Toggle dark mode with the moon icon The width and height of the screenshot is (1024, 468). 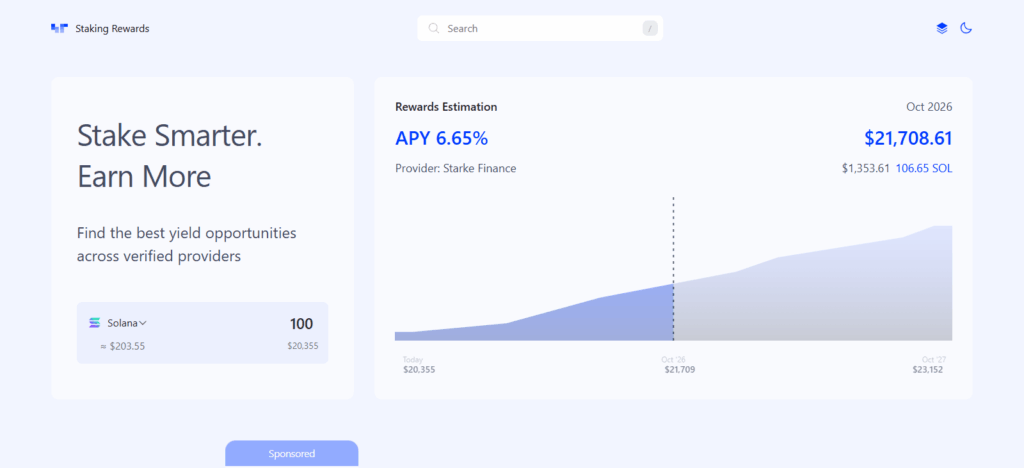pyautogui.click(x=966, y=29)
